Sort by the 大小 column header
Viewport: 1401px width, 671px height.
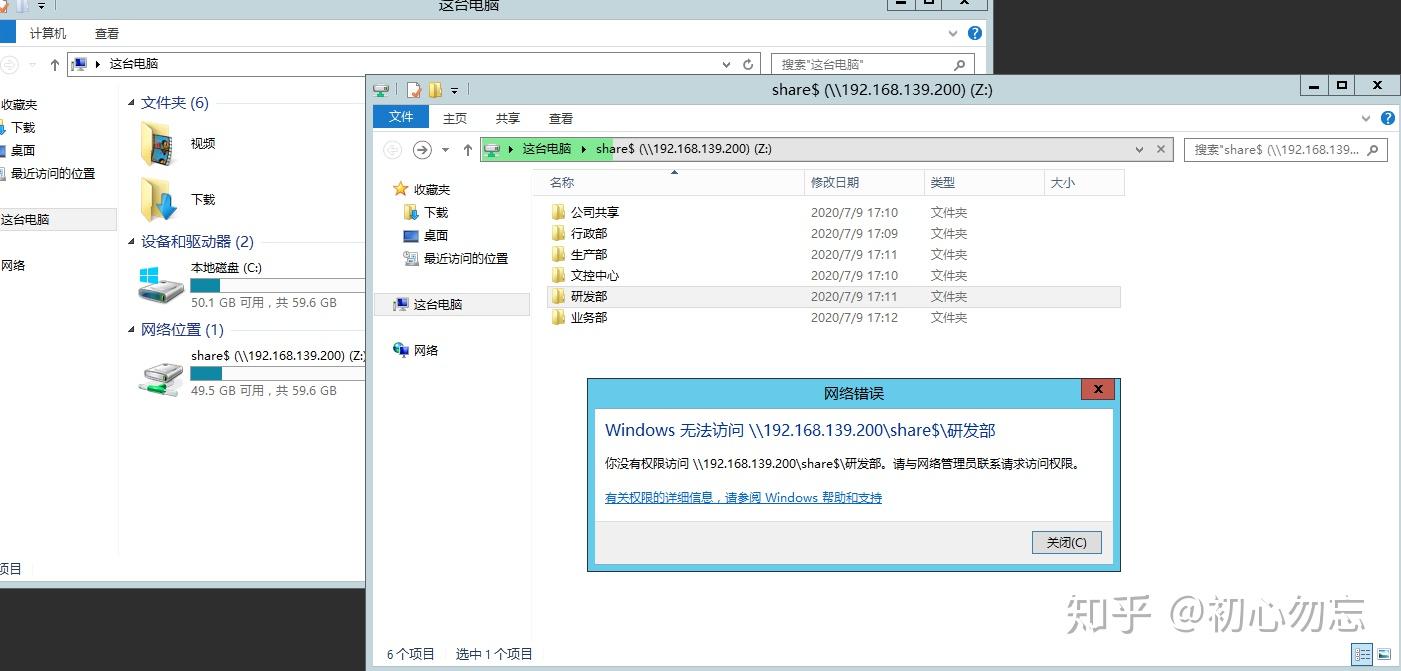point(1084,183)
